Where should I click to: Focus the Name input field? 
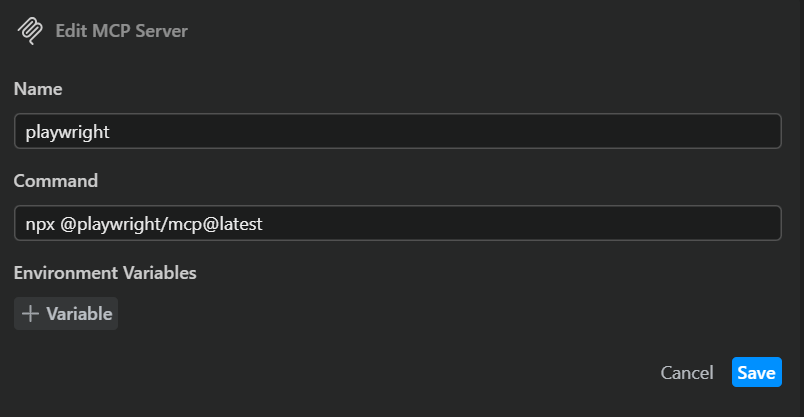click(x=398, y=131)
